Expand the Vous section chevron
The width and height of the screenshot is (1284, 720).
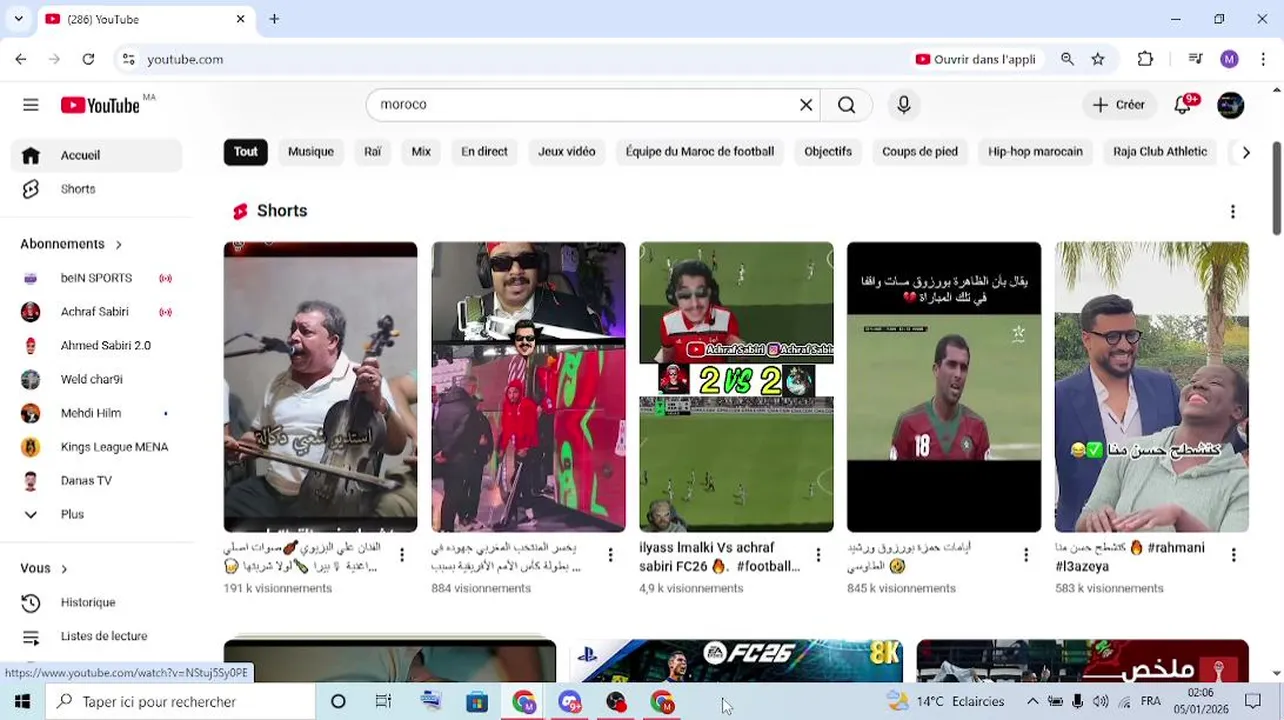64,568
